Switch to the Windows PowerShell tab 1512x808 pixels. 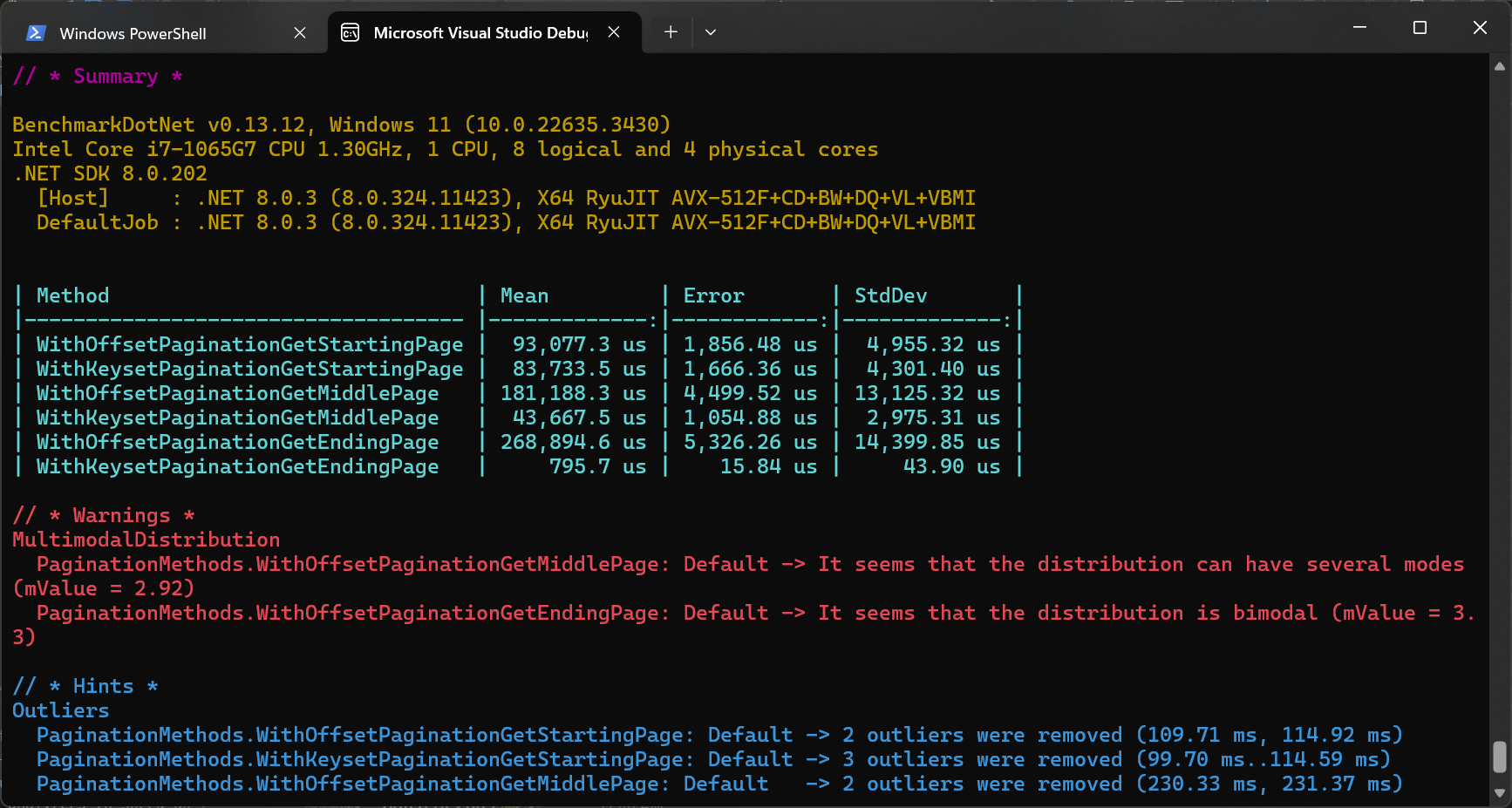166,33
